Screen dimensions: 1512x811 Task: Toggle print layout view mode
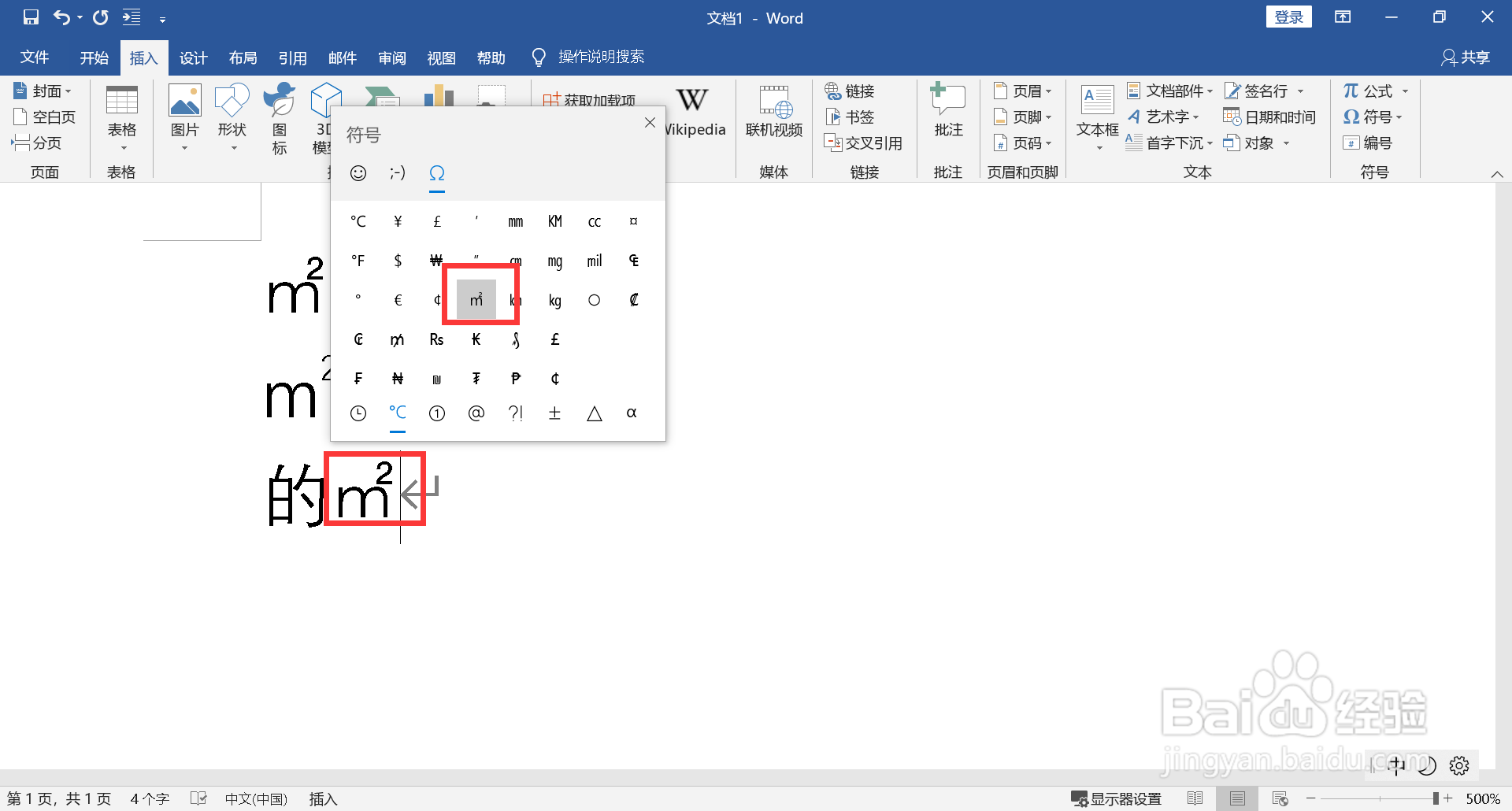1237,798
